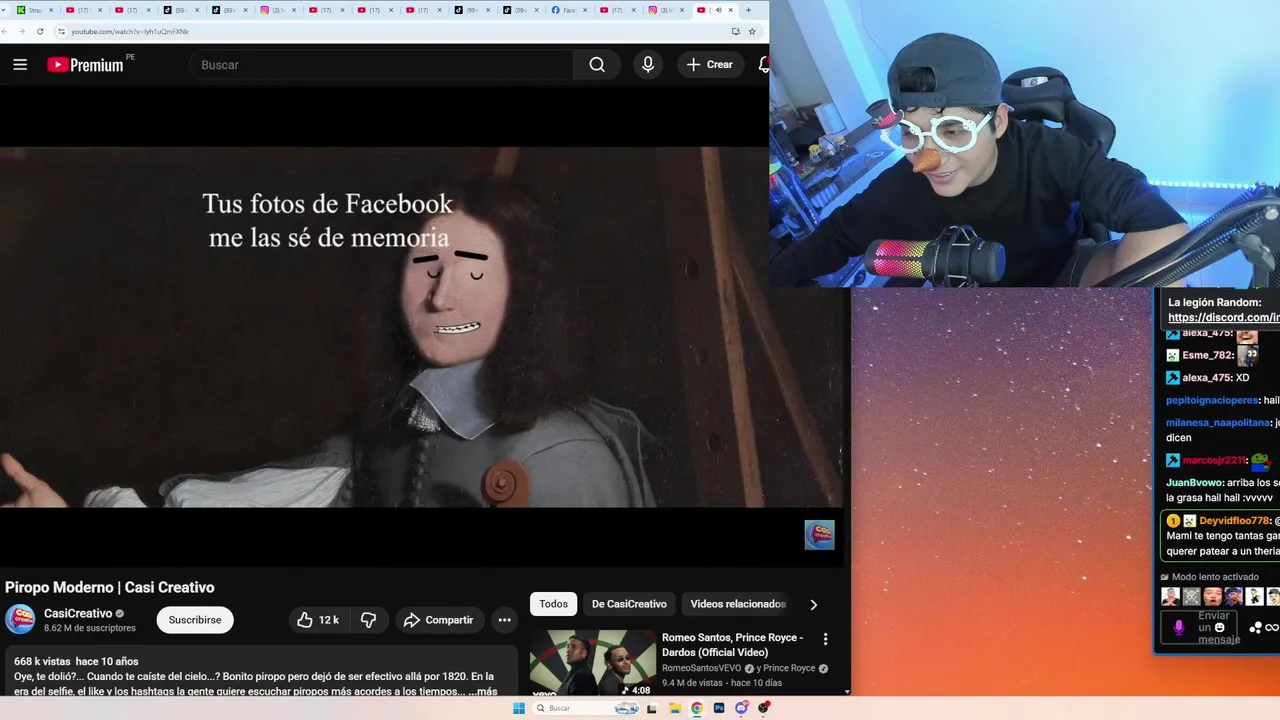Click the video player area

click(x=421, y=327)
